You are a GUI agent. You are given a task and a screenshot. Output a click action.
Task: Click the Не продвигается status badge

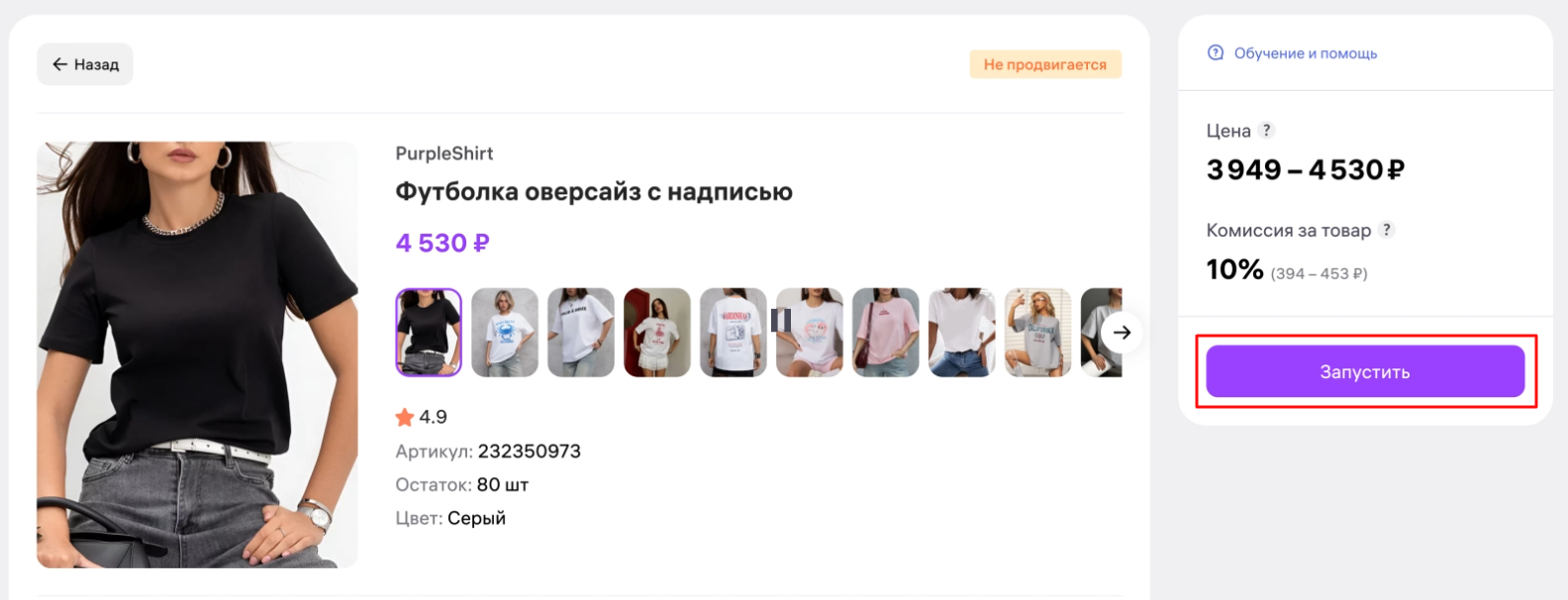click(x=1045, y=64)
